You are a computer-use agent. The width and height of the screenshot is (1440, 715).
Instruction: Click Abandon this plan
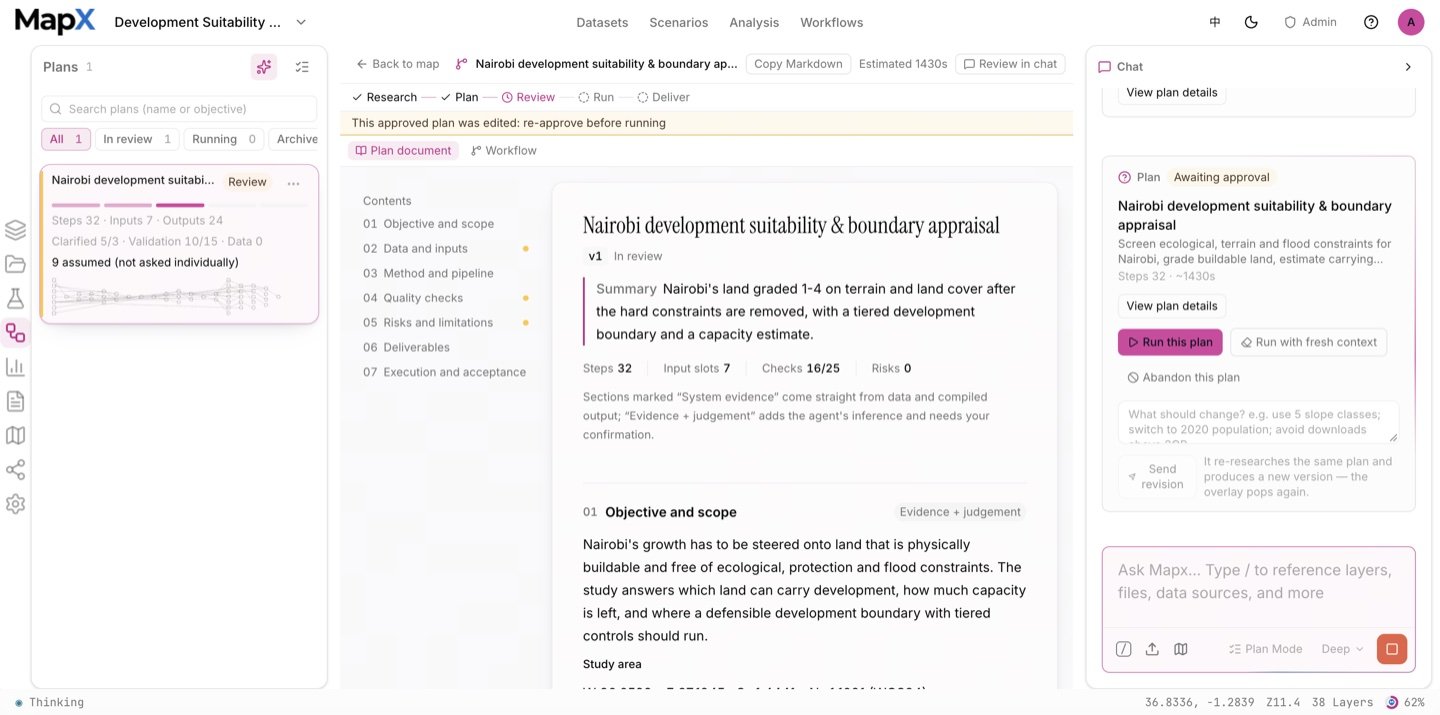[1183, 377]
